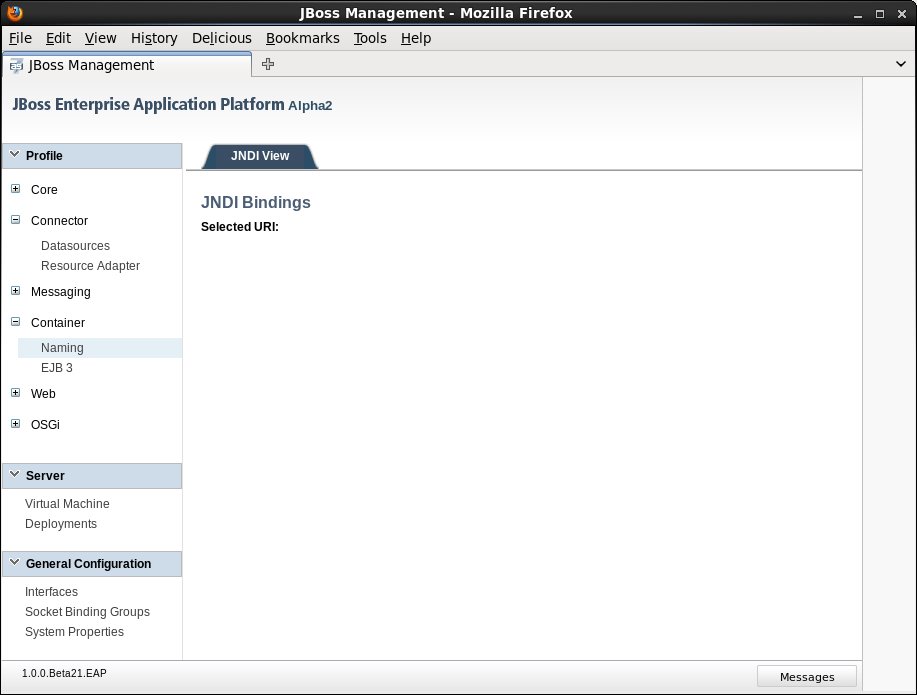Close the Firefox window
Viewport: 917px width, 695px height.
[901, 14]
